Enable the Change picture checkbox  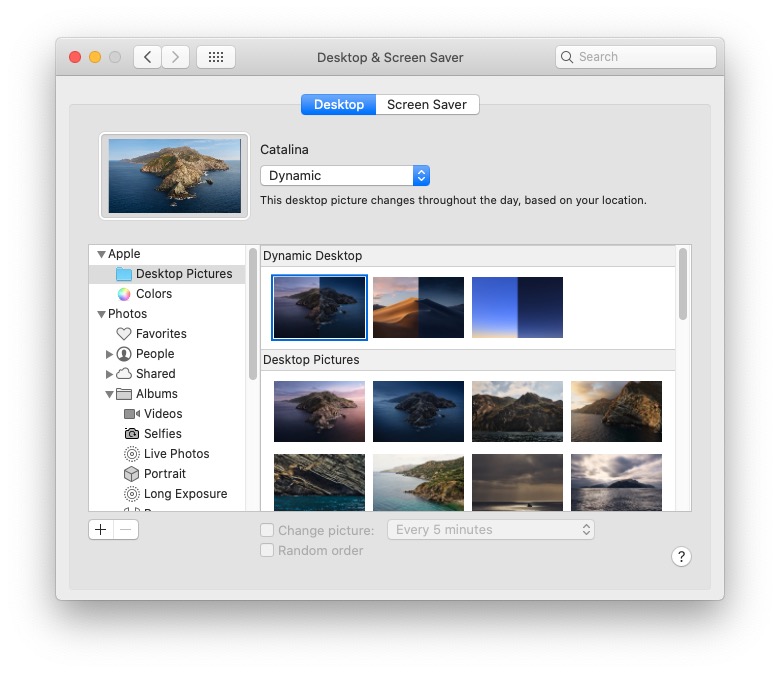(267, 530)
